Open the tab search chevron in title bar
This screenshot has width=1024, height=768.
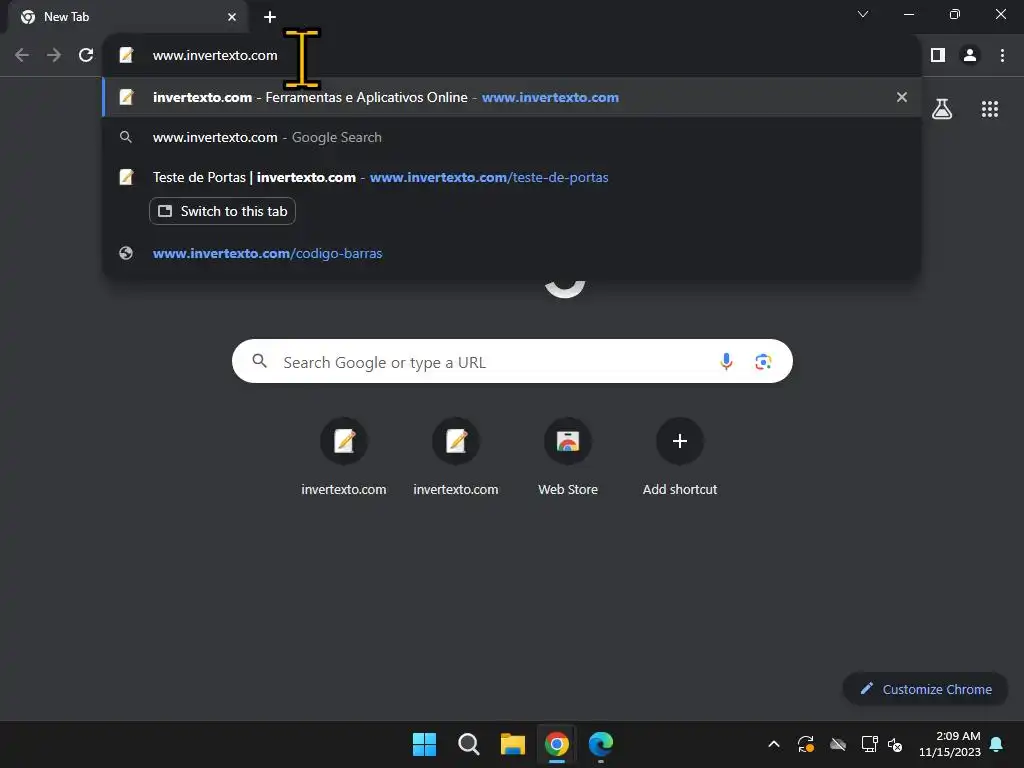point(863,14)
